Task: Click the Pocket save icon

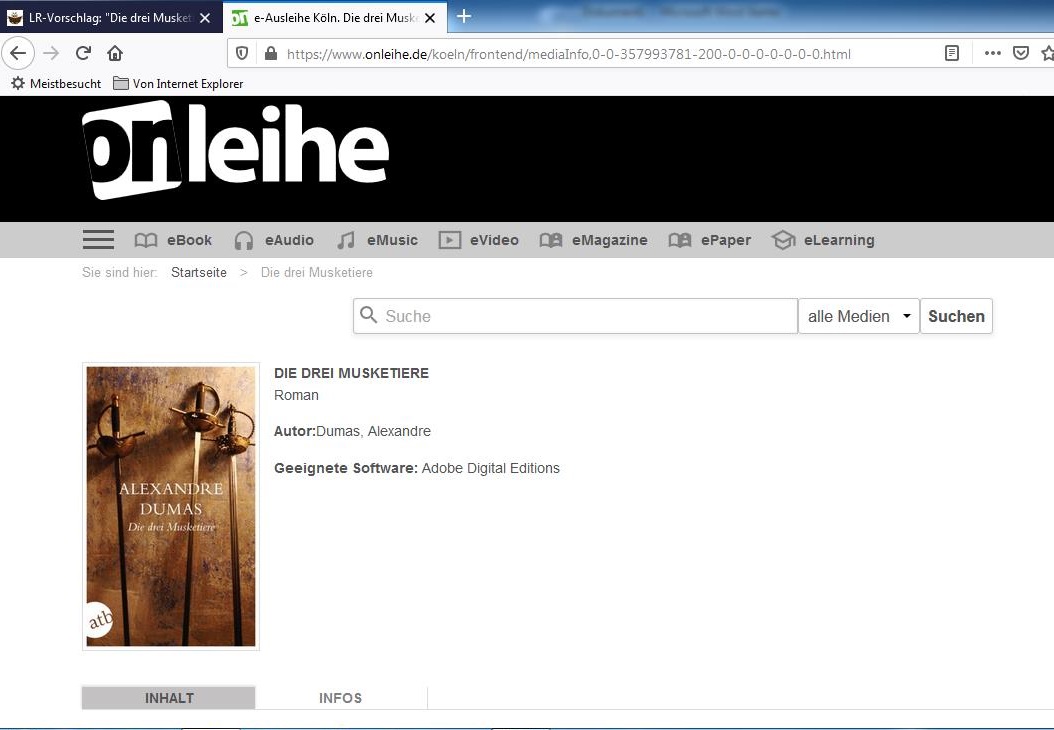Action: pyautogui.click(x=1021, y=54)
